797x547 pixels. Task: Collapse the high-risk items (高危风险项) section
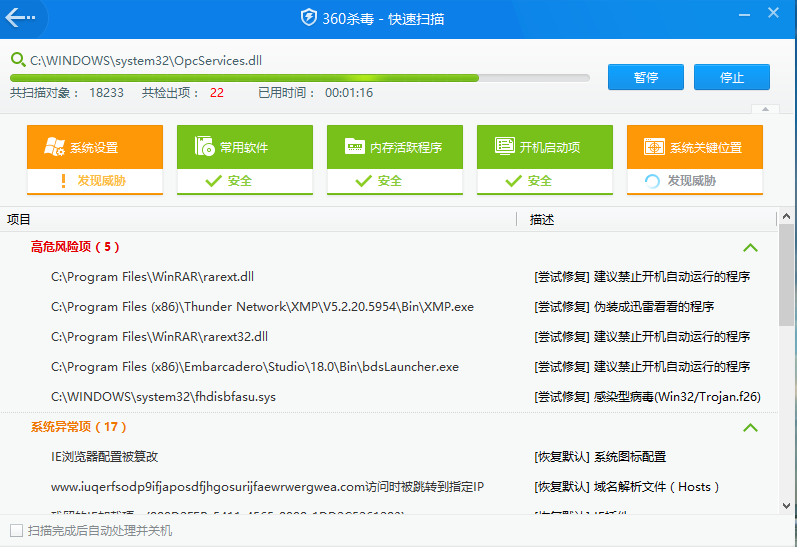750,247
